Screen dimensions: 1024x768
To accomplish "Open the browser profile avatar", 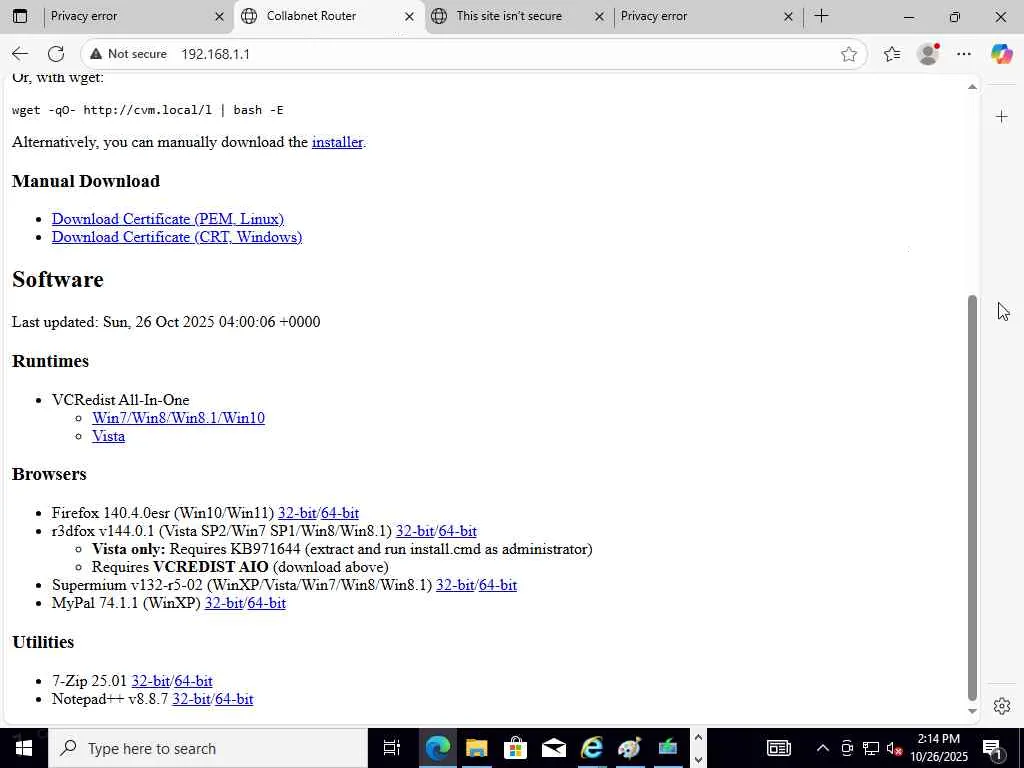I will pos(928,54).
